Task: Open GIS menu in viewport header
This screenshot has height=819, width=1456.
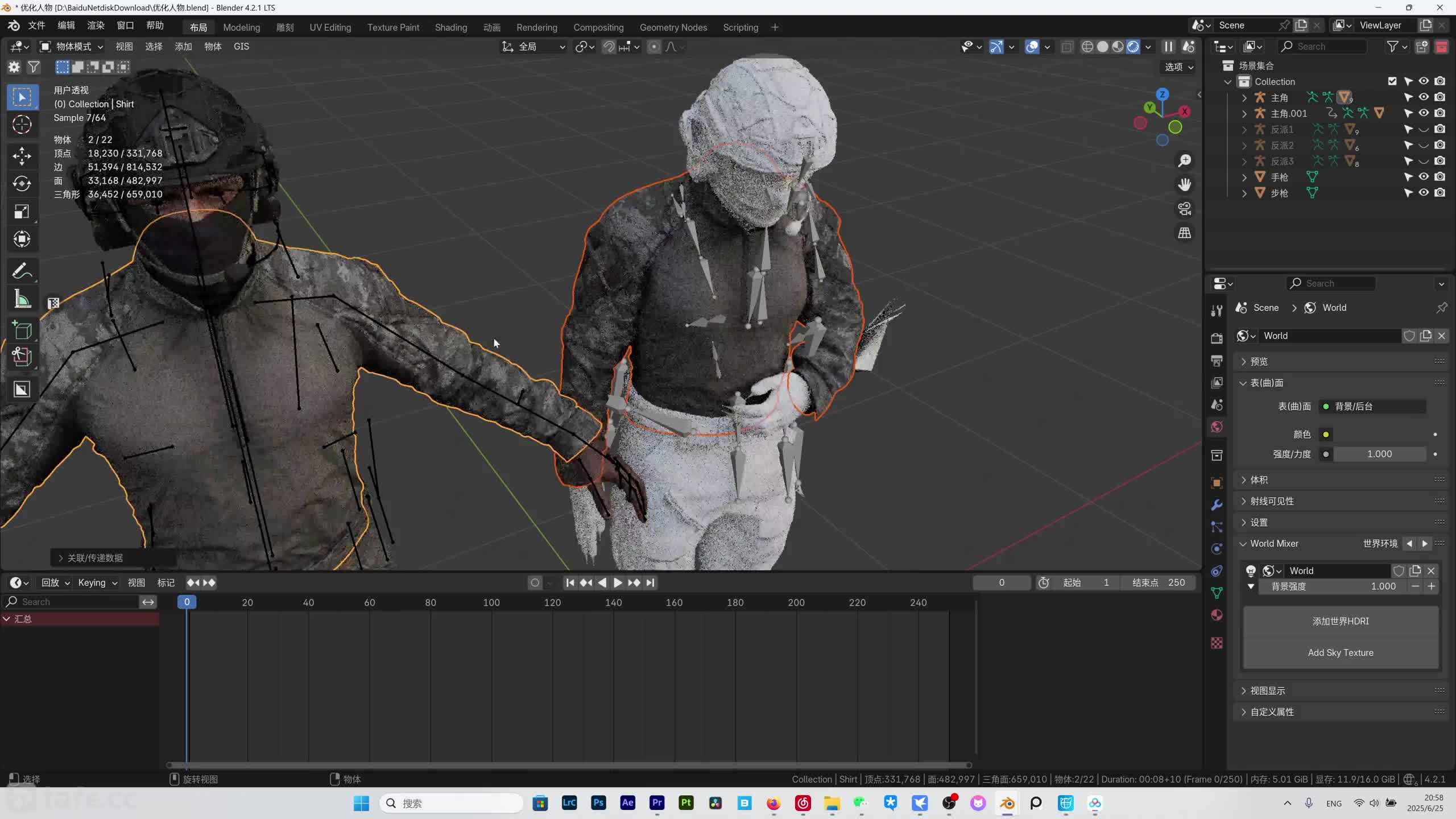Action: 241,47
